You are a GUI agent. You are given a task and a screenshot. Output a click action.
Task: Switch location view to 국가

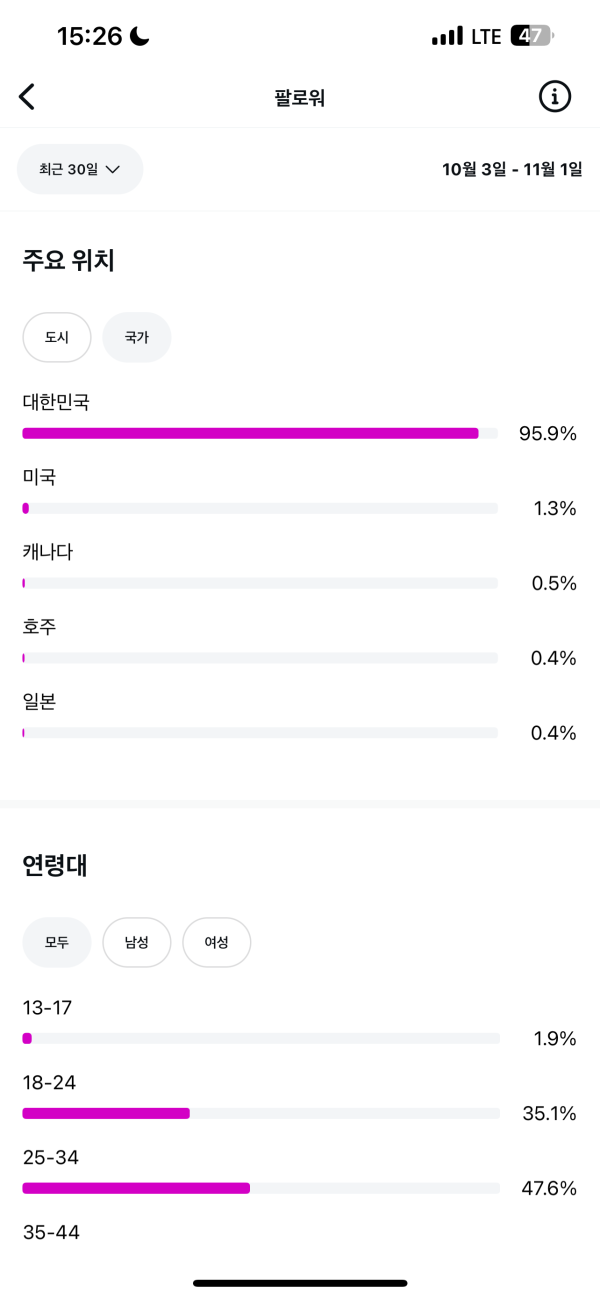(137, 337)
